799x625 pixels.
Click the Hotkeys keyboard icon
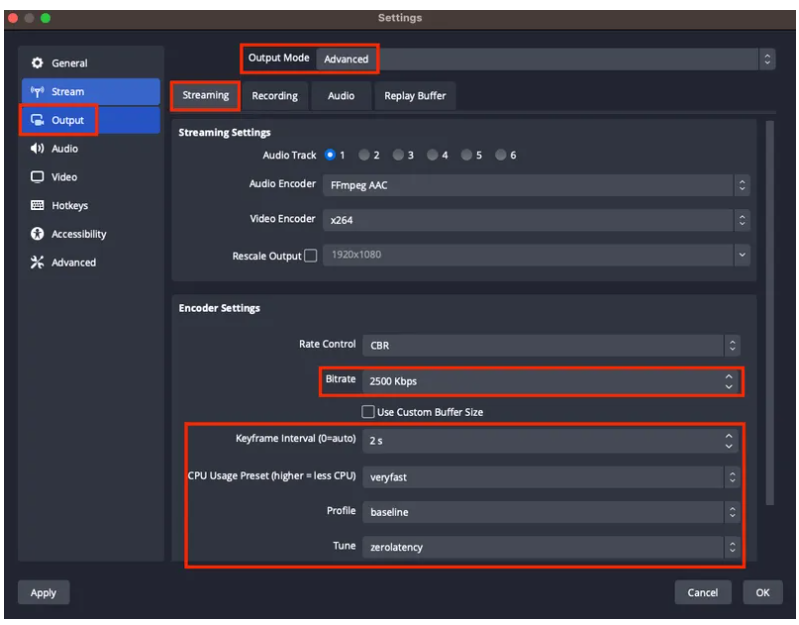coord(37,205)
